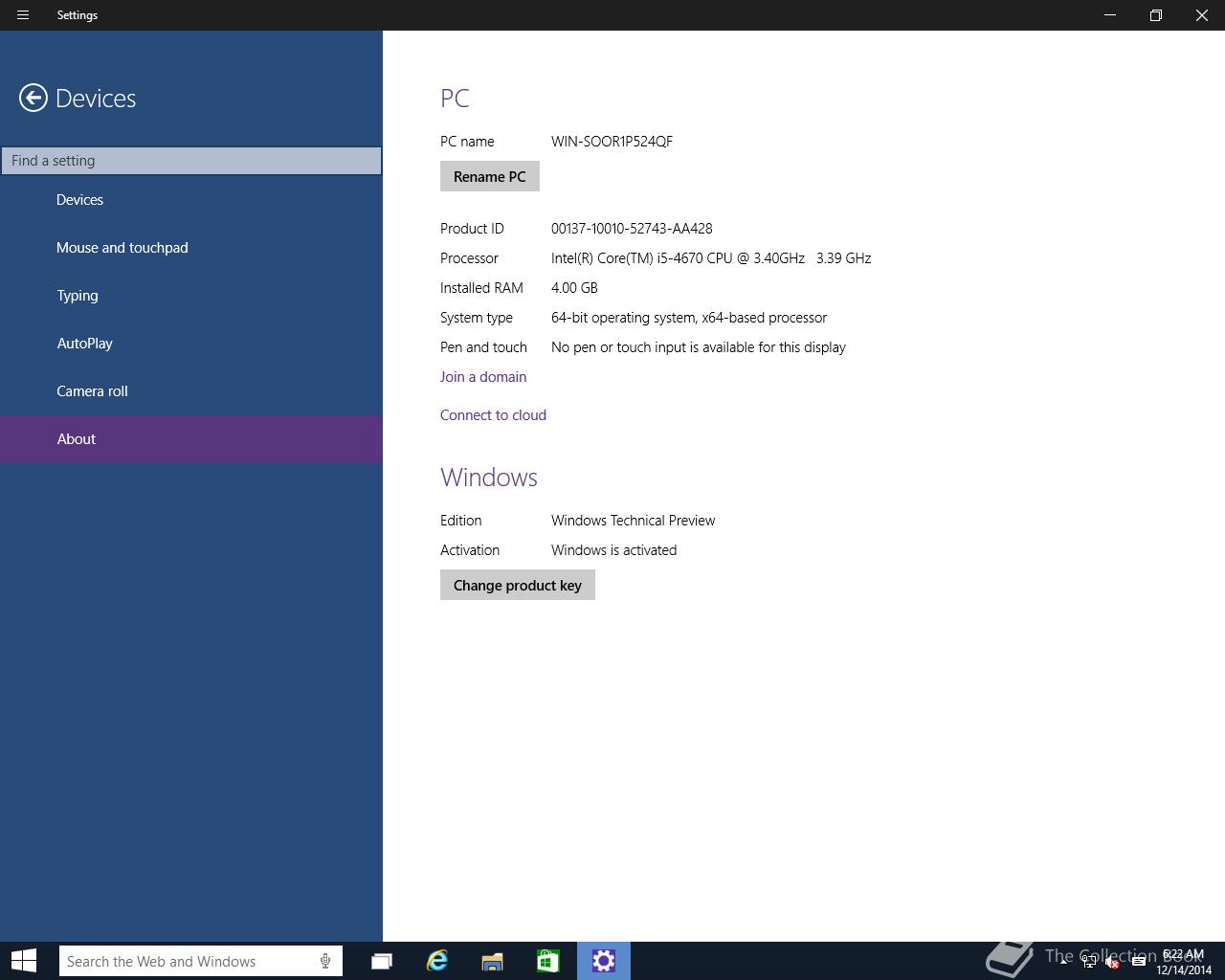The height and width of the screenshot is (980, 1225).
Task: Minimize the Settings window
Action: tap(1110, 15)
